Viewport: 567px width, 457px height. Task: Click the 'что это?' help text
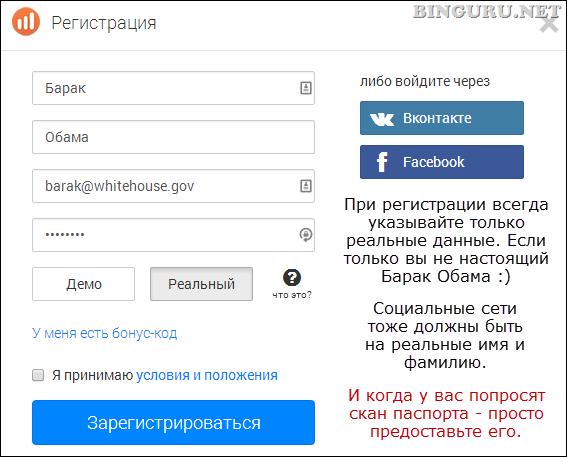point(291,295)
